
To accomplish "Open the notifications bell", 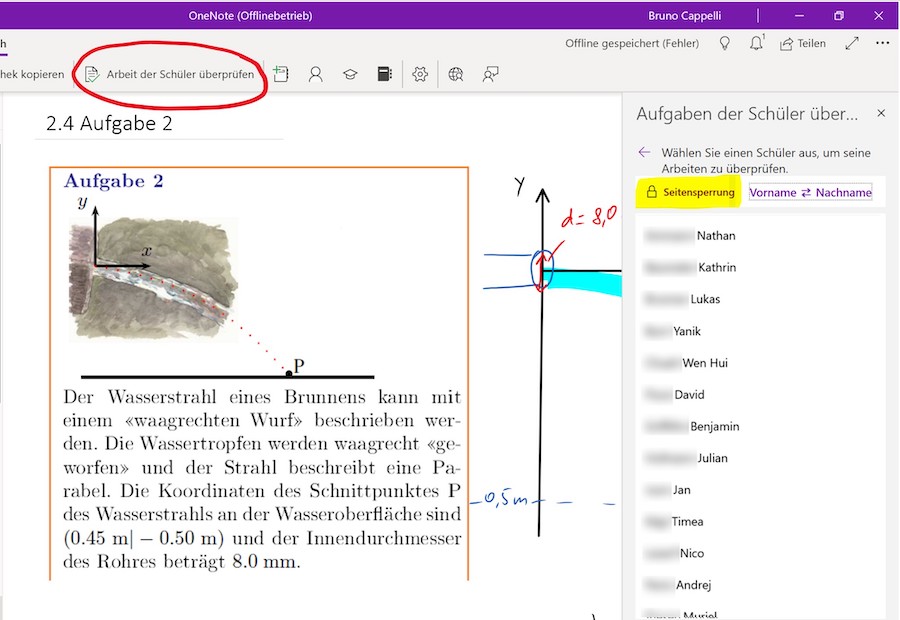I will [x=757, y=44].
